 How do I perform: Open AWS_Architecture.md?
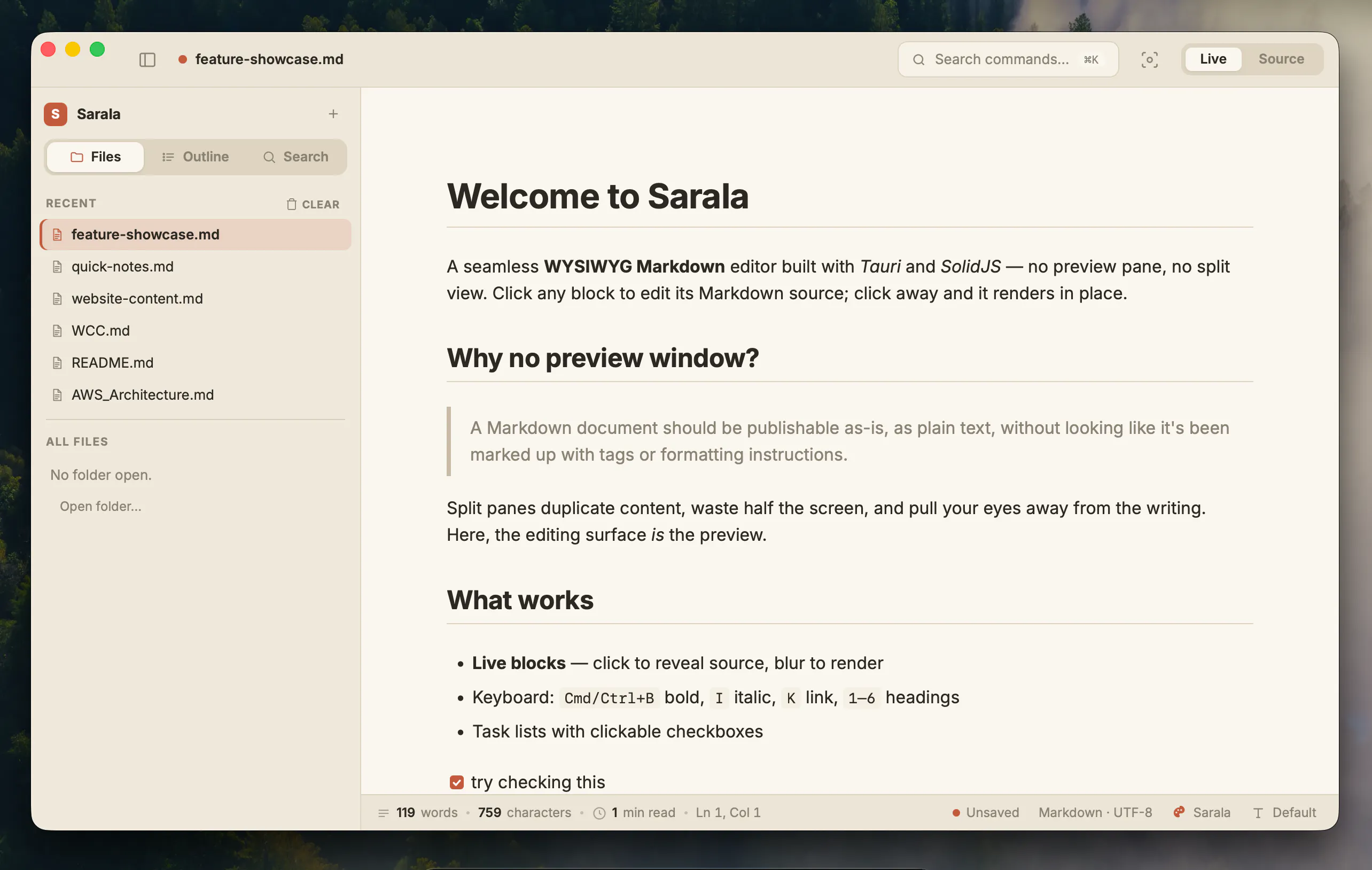point(196,394)
